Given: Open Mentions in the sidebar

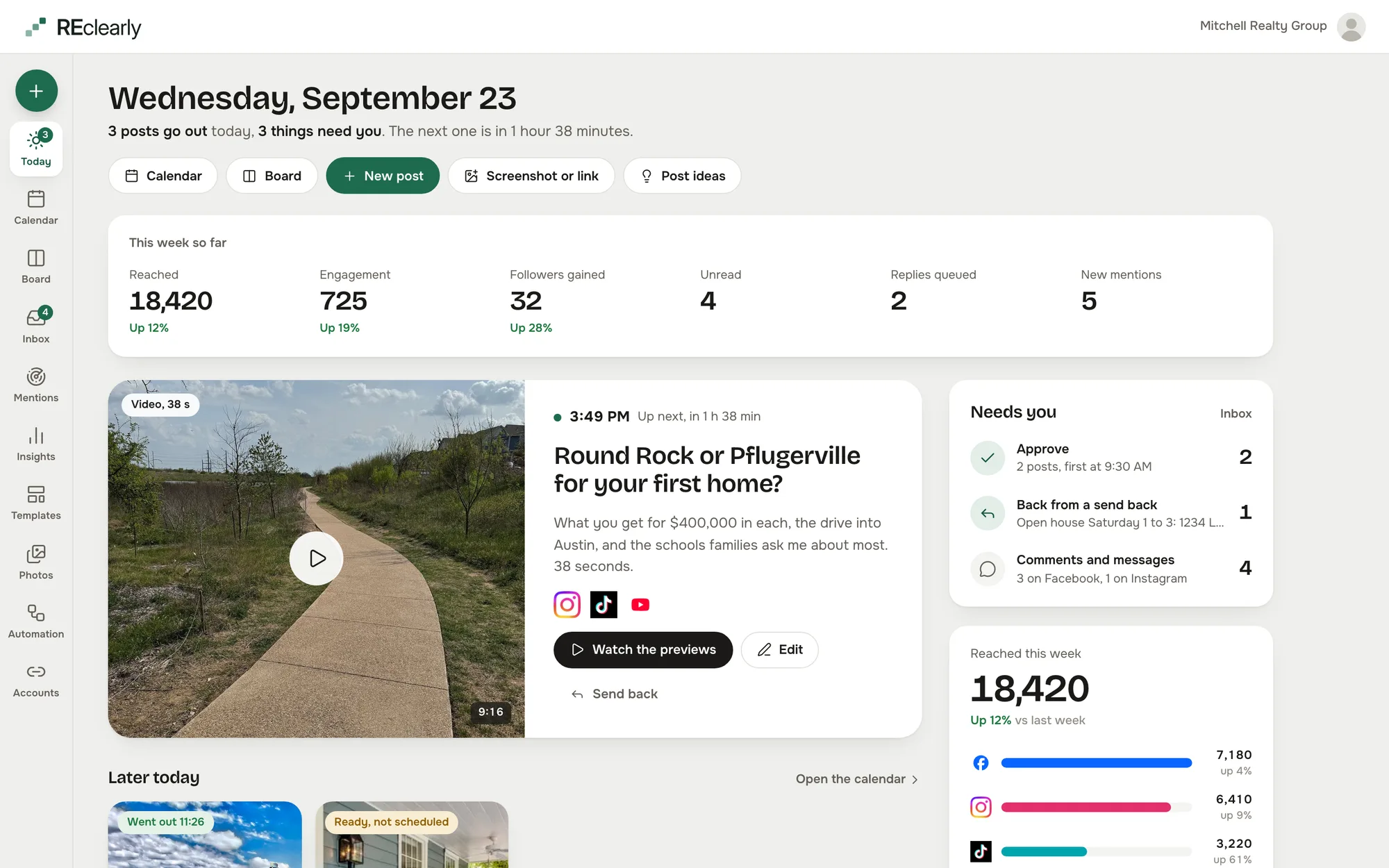Looking at the screenshot, I should (x=36, y=385).
